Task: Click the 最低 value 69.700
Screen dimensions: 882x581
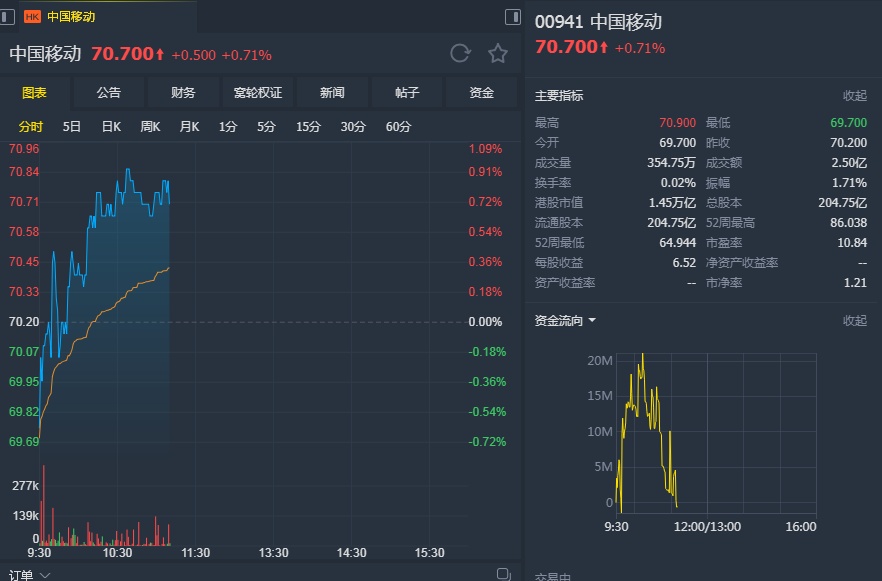Action: (x=848, y=123)
